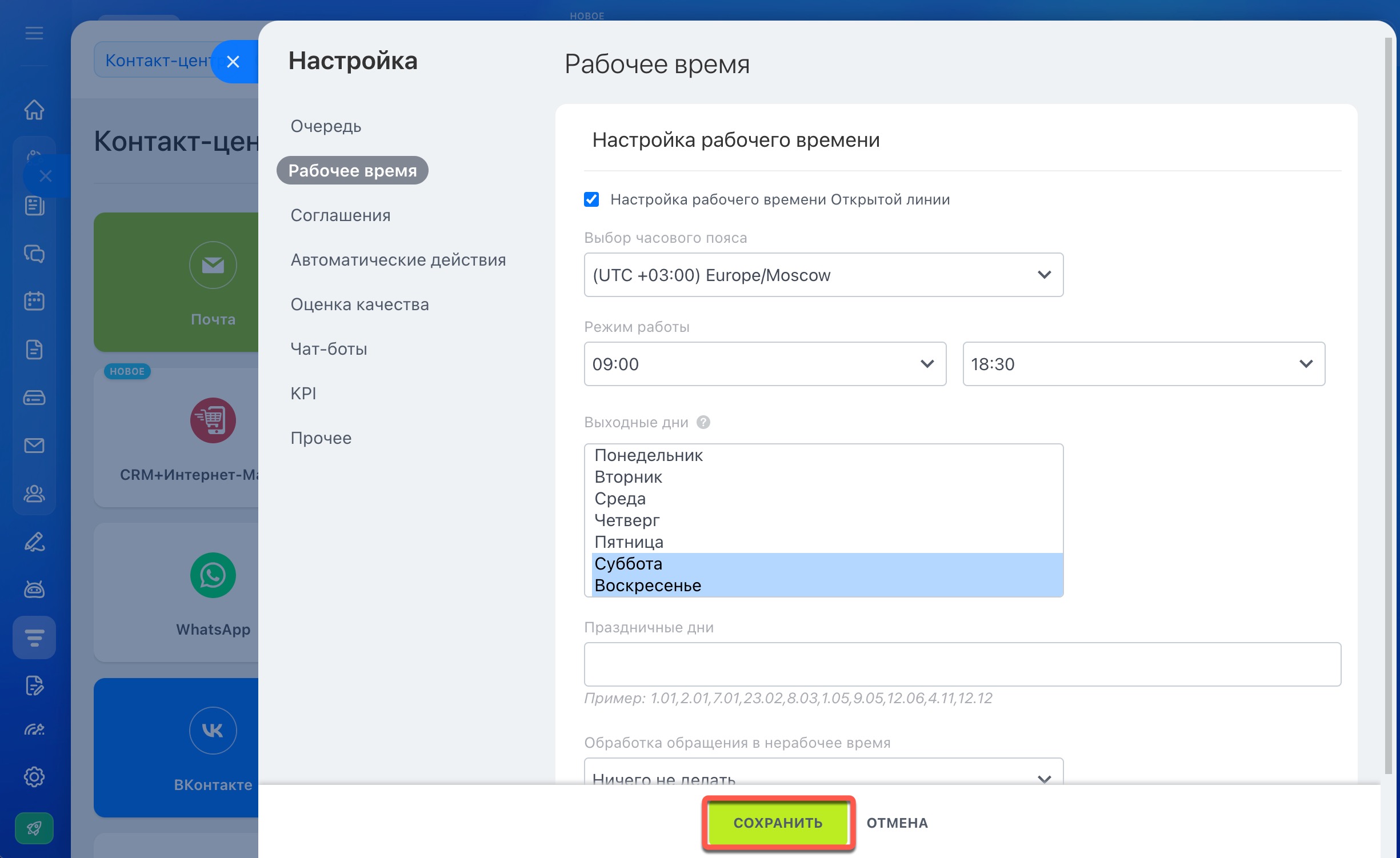Select the highlighted CRM funnel icon
Viewport: 1400px width, 858px height.
click(34, 638)
